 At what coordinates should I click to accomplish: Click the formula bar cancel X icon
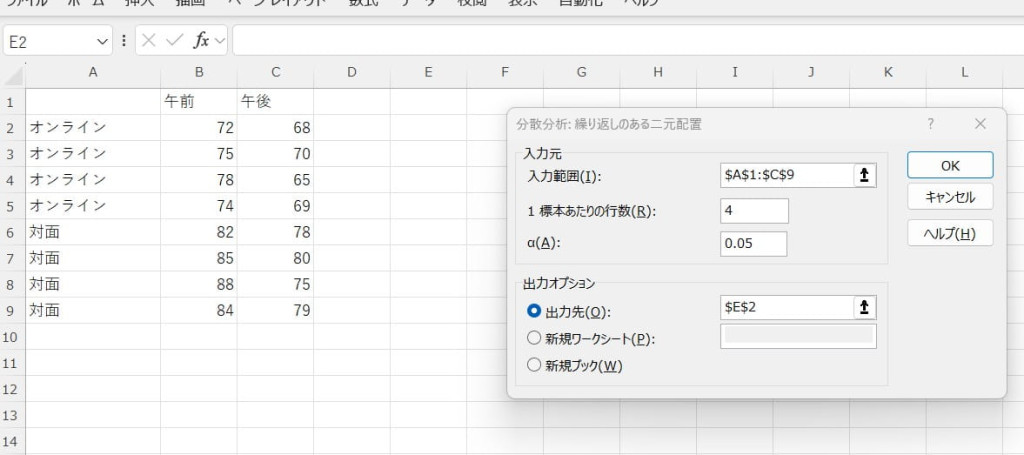pos(149,41)
